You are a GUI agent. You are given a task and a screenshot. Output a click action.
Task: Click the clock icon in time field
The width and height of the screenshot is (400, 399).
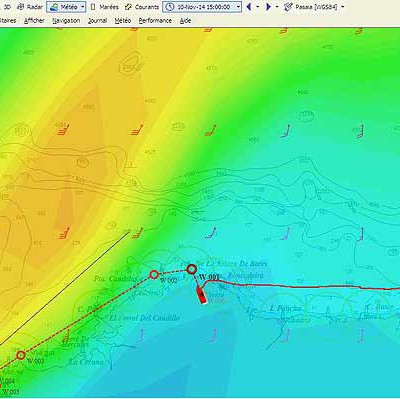[x=170, y=7]
